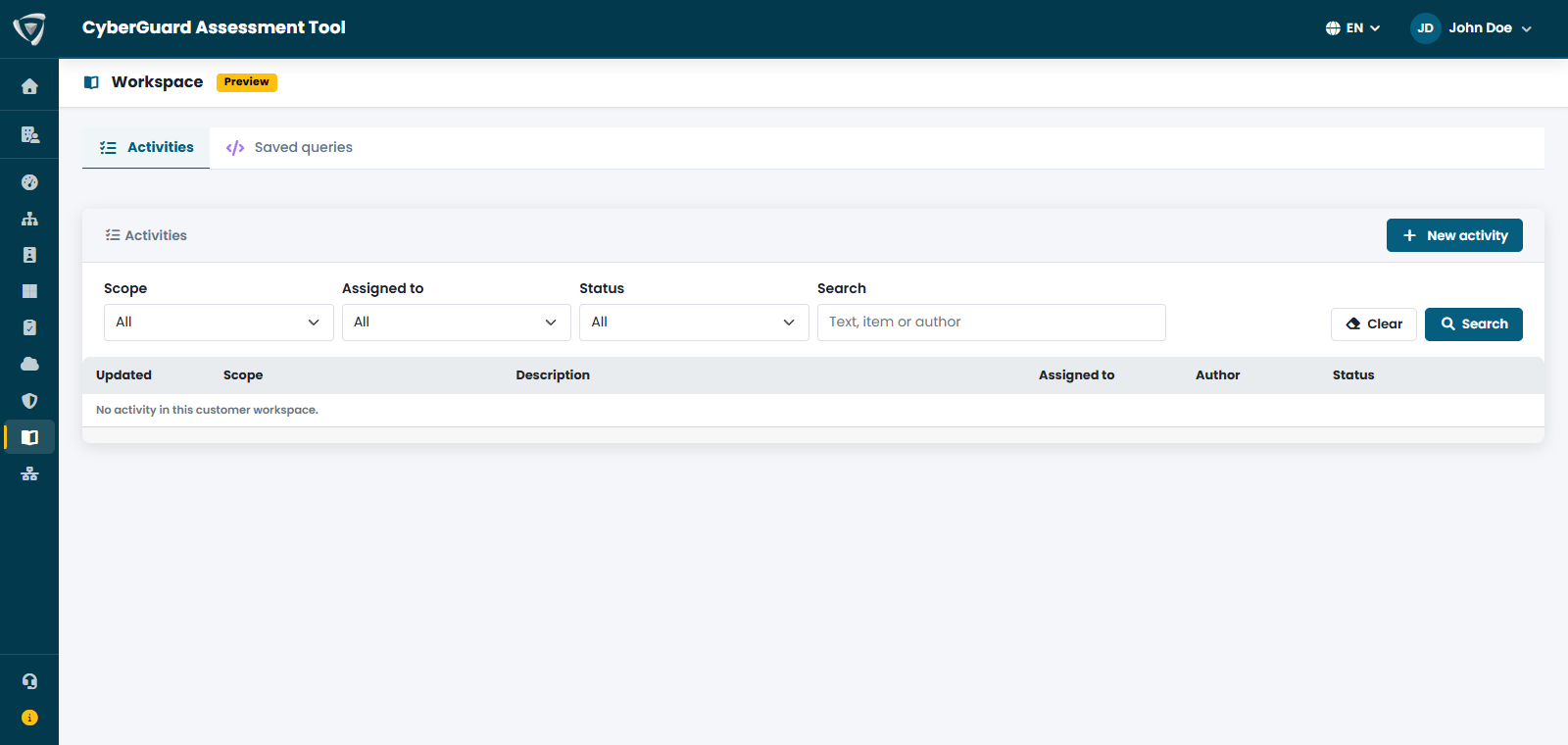
Task: Expand the Status filter dropdown
Action: tap(694, 323)
